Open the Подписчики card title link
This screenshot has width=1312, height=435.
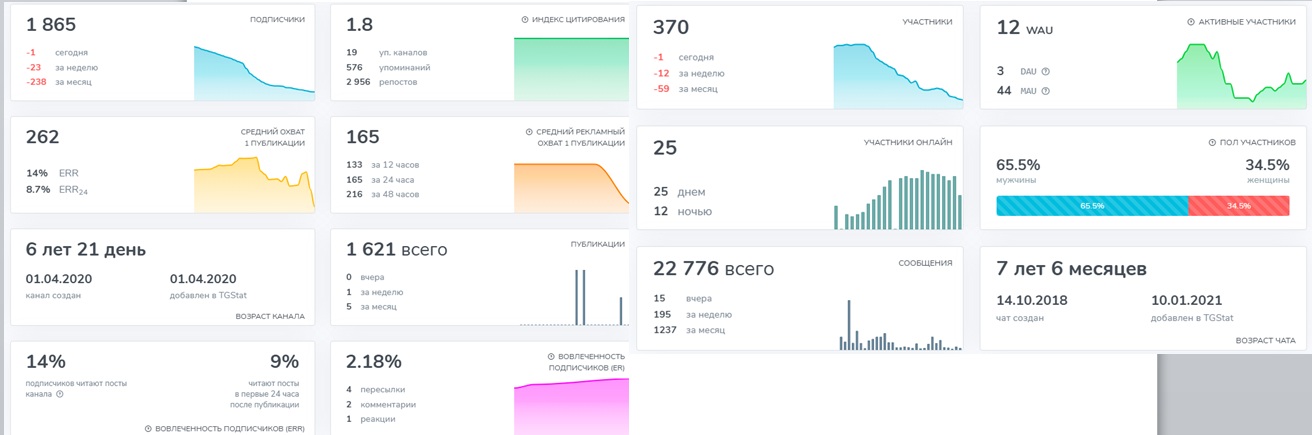coord(277,19)
